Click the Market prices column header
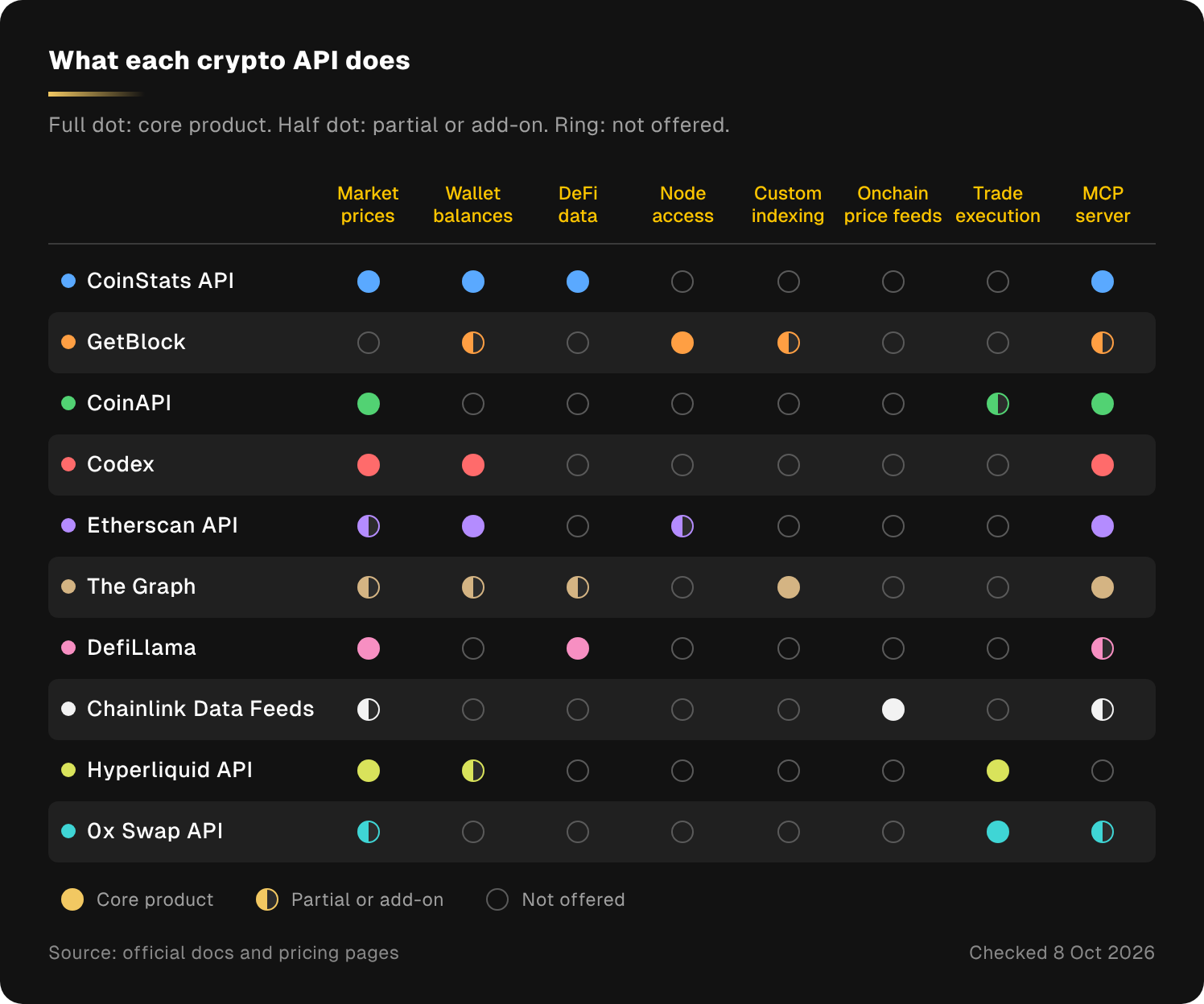 click(x=368, y=204)
